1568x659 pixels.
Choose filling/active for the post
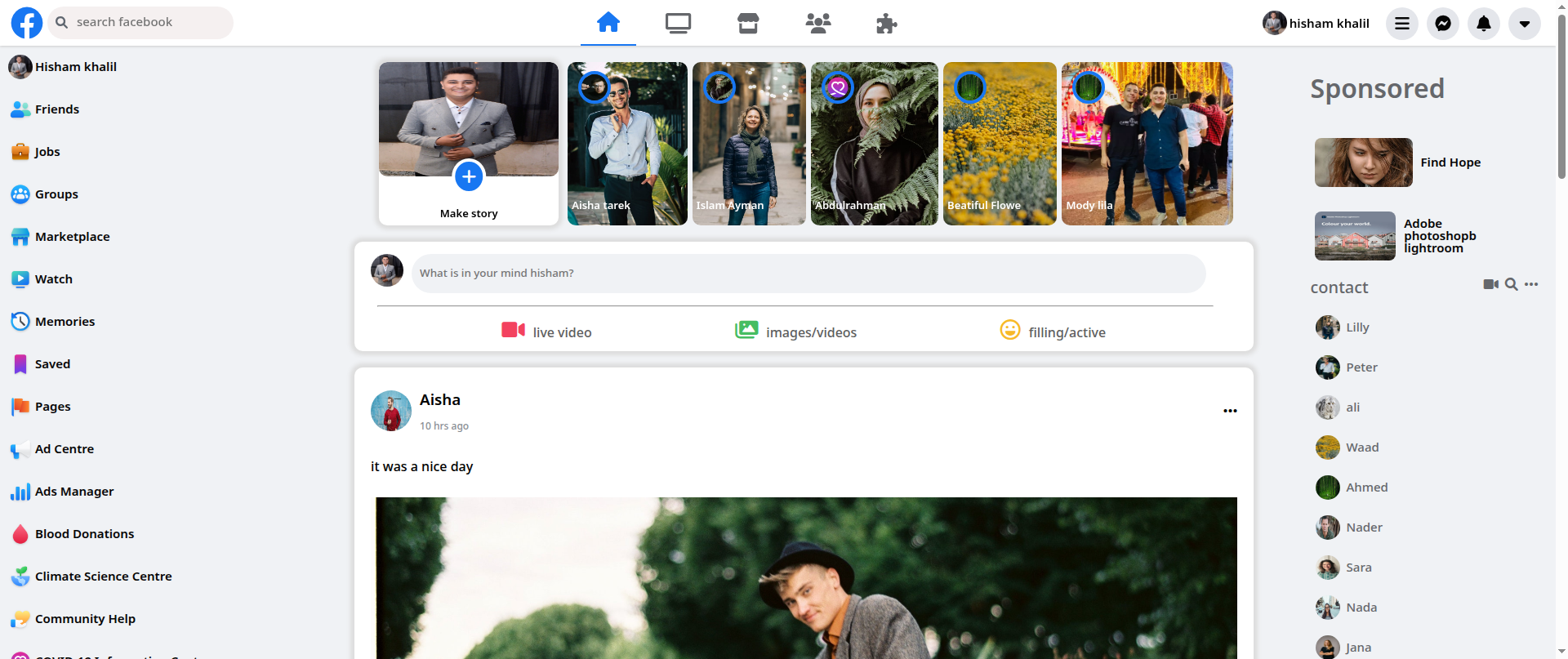1053,332
